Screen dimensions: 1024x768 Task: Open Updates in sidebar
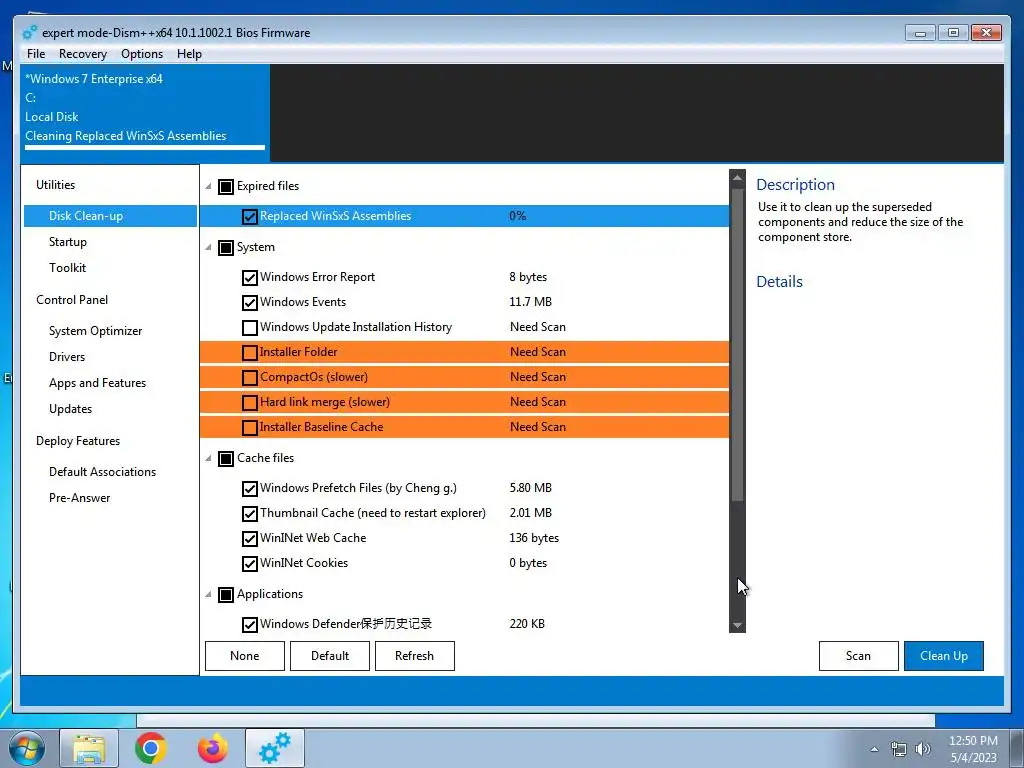(x=71, y=409)
